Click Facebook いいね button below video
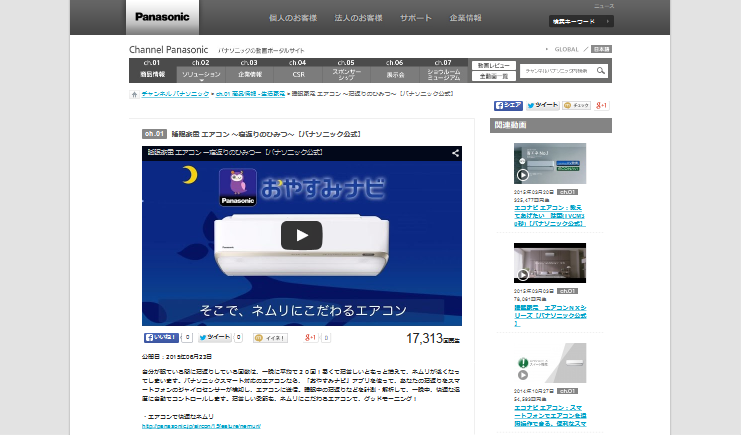The height and width of the screenshot is (435, 741). pyautogui.click(x=162, y=338)
